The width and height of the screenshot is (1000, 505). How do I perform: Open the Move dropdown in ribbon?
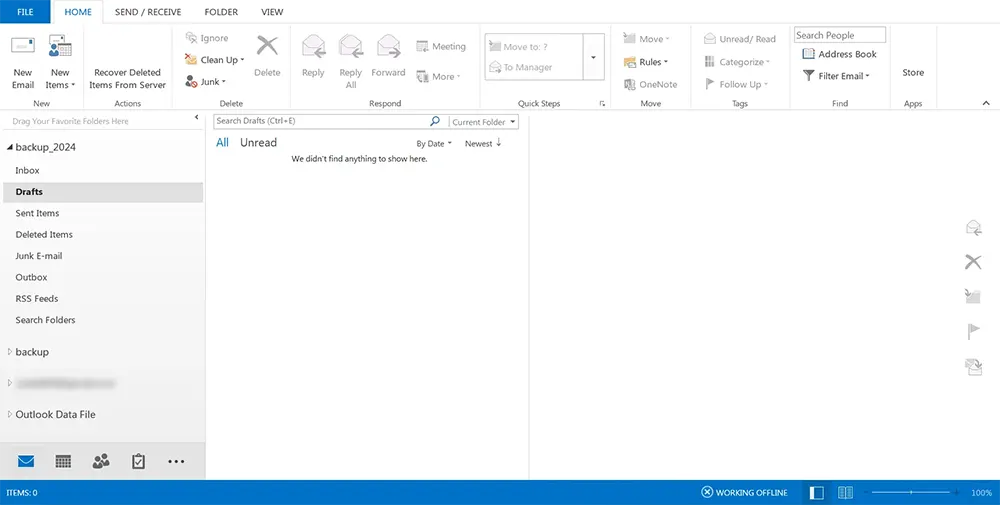[x=646, y=39]
